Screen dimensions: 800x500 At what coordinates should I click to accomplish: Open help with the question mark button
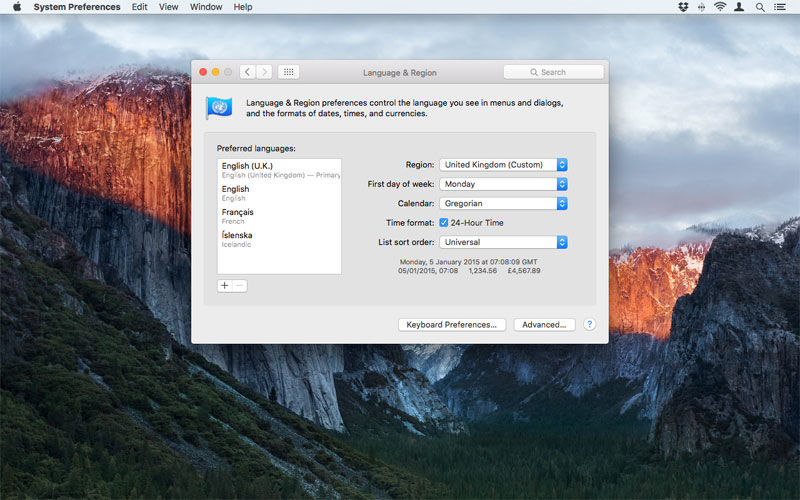pyautogui.click(x=589, y=324)
